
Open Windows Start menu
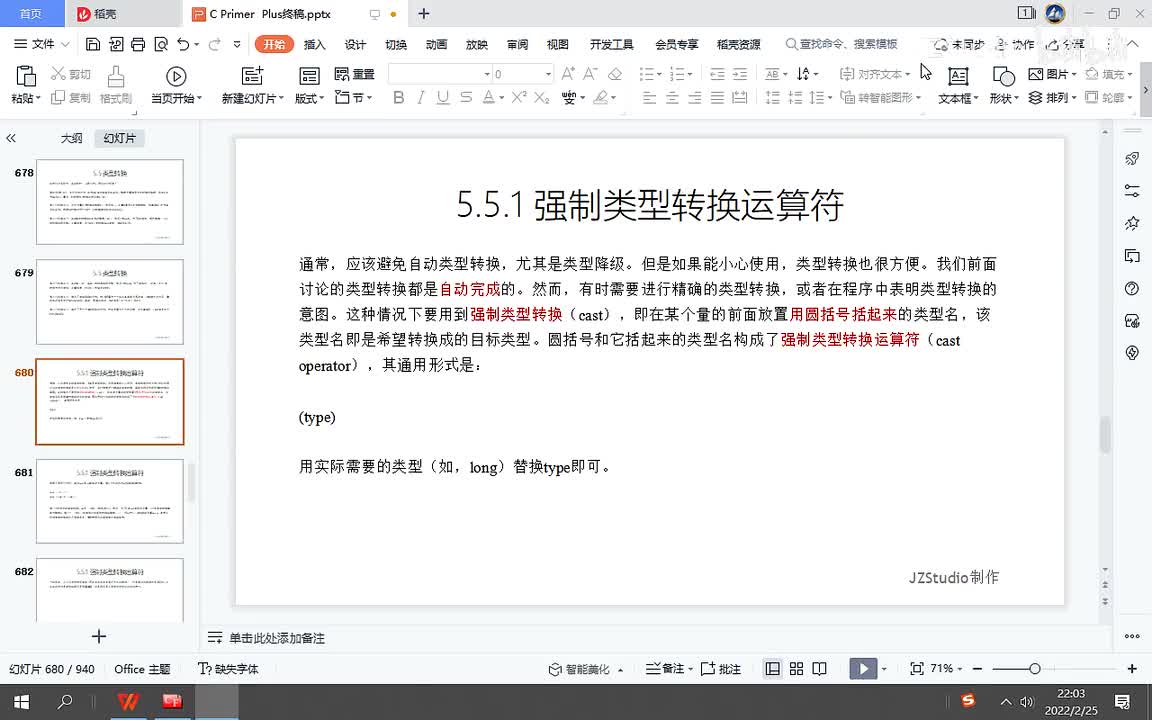21,702
